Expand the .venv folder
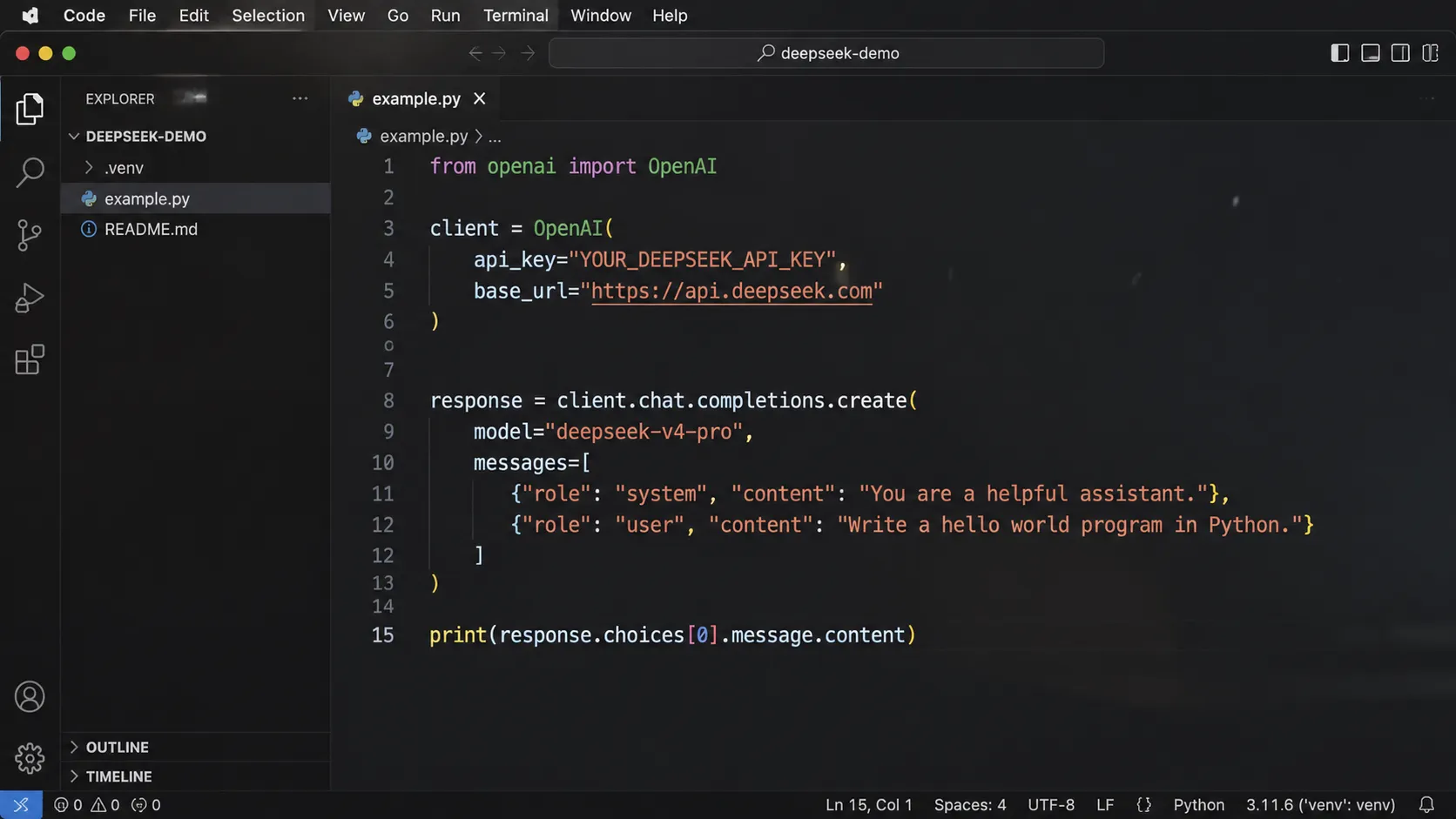Viewport: 1456px width, 819px height. tap(88, 167)
